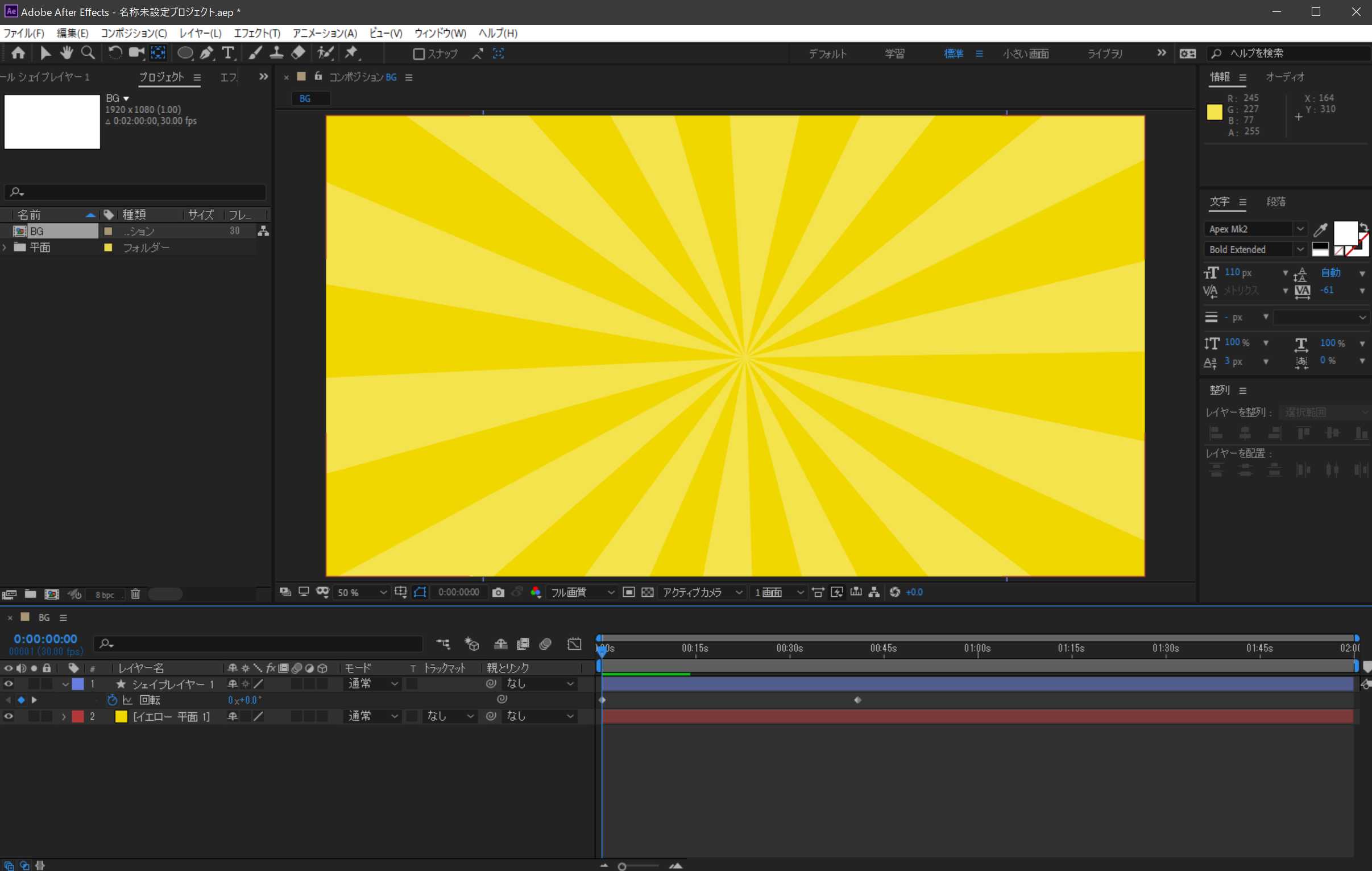Select the Hand tool
The width and height of the screenshot is (1372, 871).
[x=67, y=53]
